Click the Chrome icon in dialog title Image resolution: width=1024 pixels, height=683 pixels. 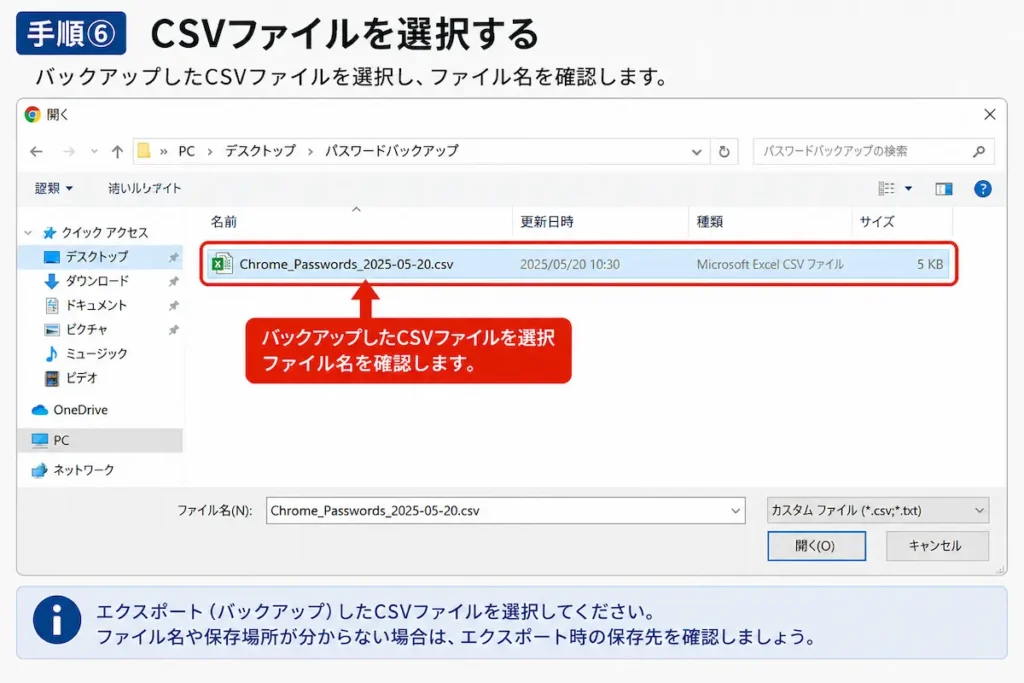pos(32,114)
